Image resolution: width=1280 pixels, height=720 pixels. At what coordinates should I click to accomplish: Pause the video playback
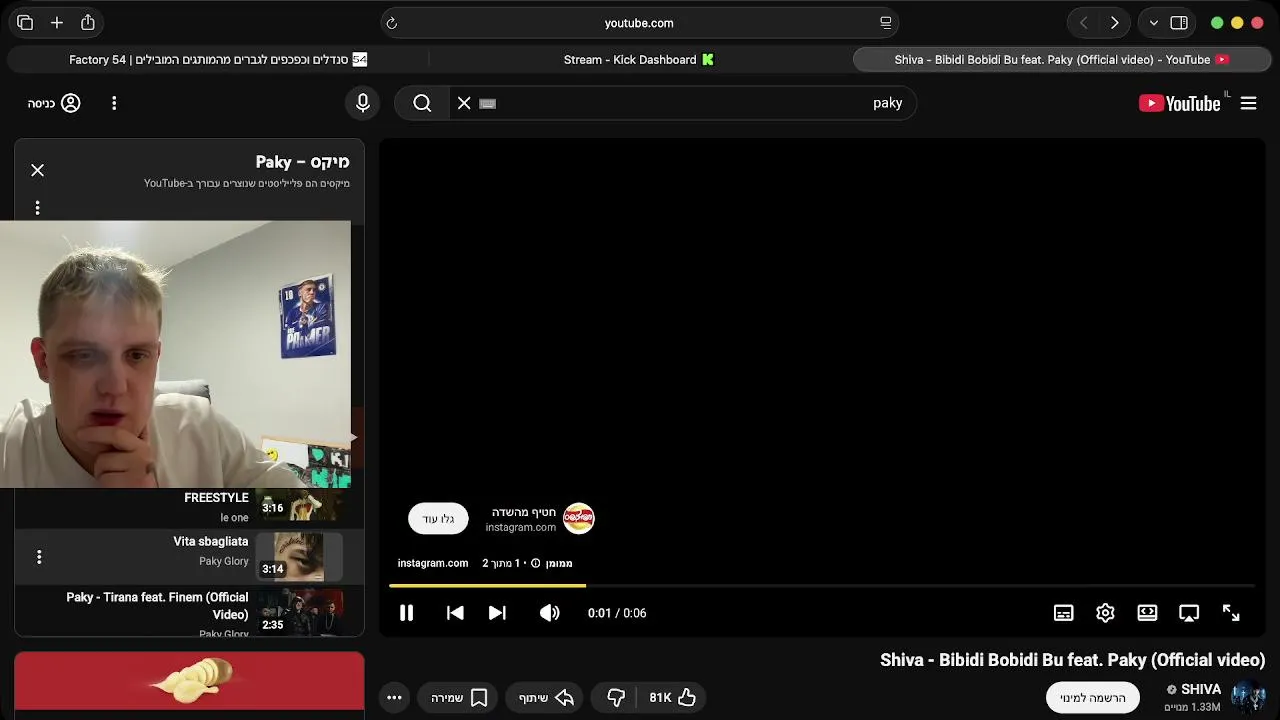(x=406, y=613)
